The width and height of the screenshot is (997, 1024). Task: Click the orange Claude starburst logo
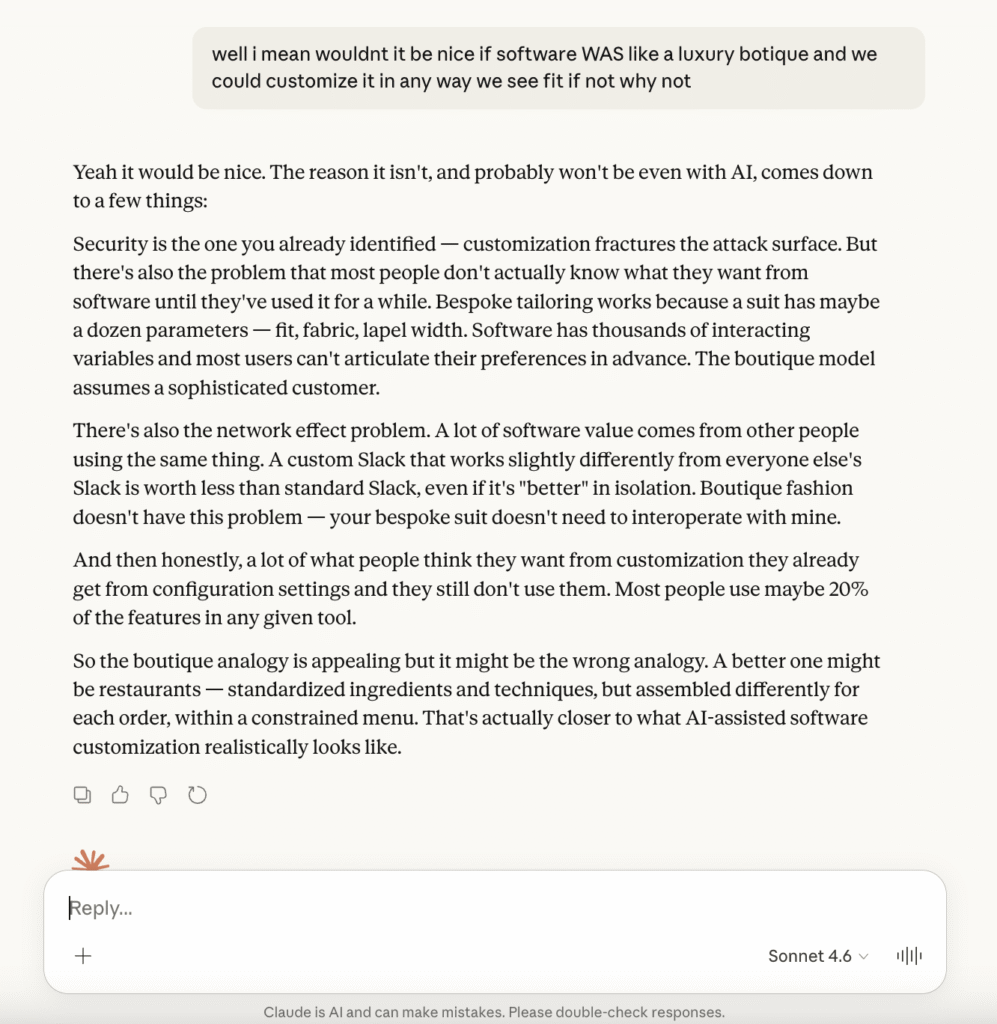90,860
